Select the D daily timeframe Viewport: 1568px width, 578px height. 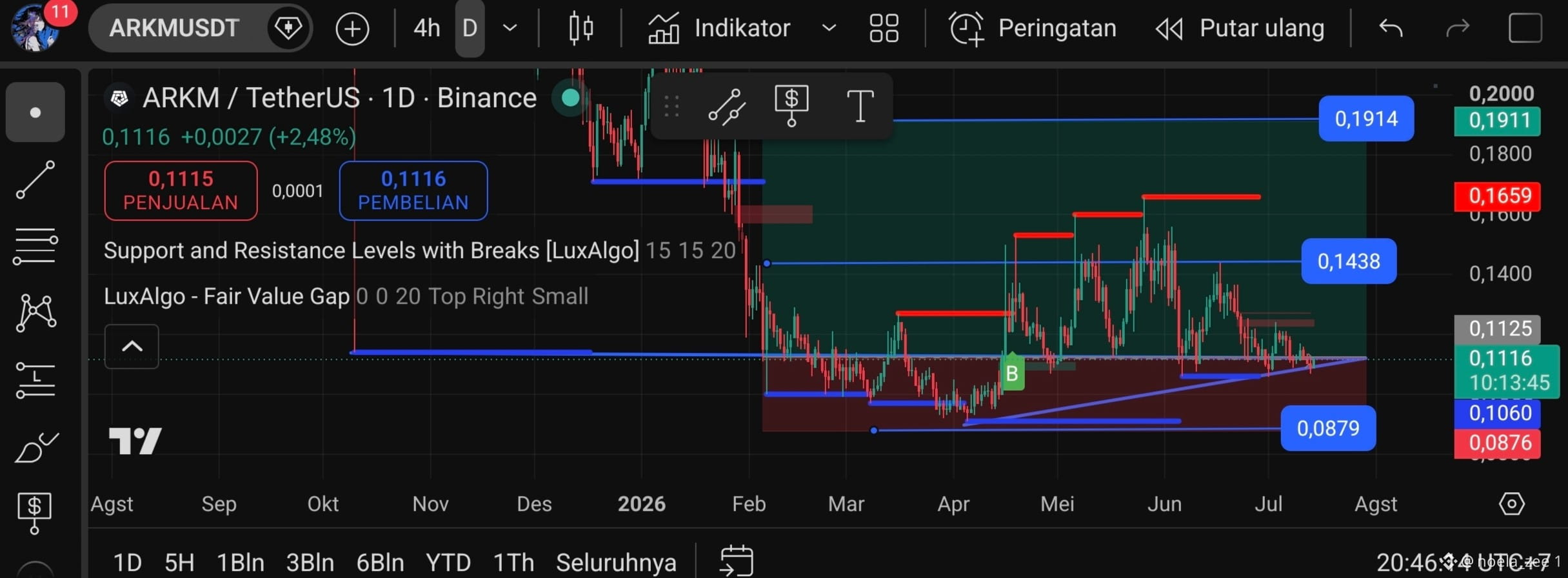click(470, 28)
